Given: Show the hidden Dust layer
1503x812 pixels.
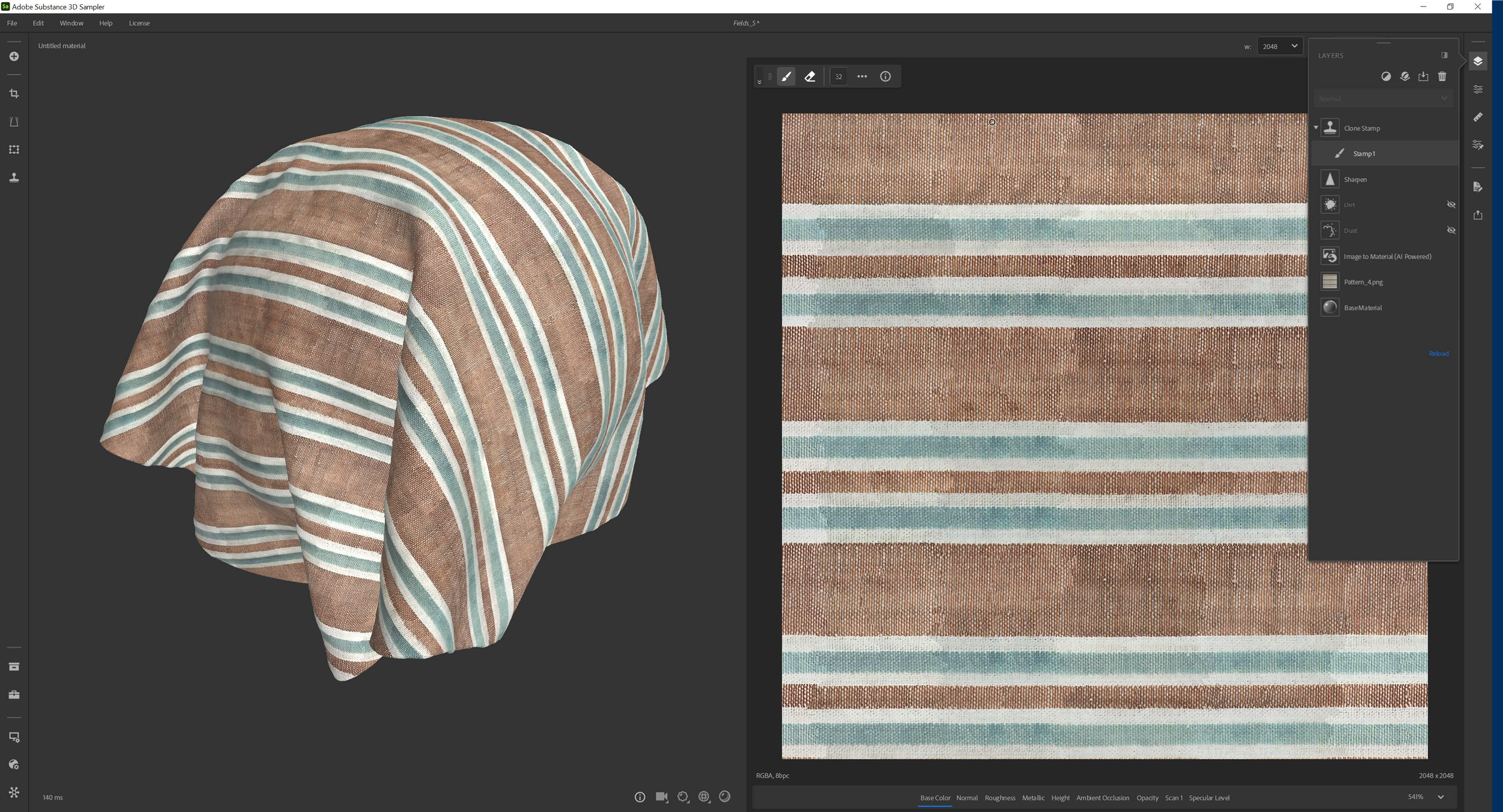Looking at the screenshot, I should [1451, 231].
